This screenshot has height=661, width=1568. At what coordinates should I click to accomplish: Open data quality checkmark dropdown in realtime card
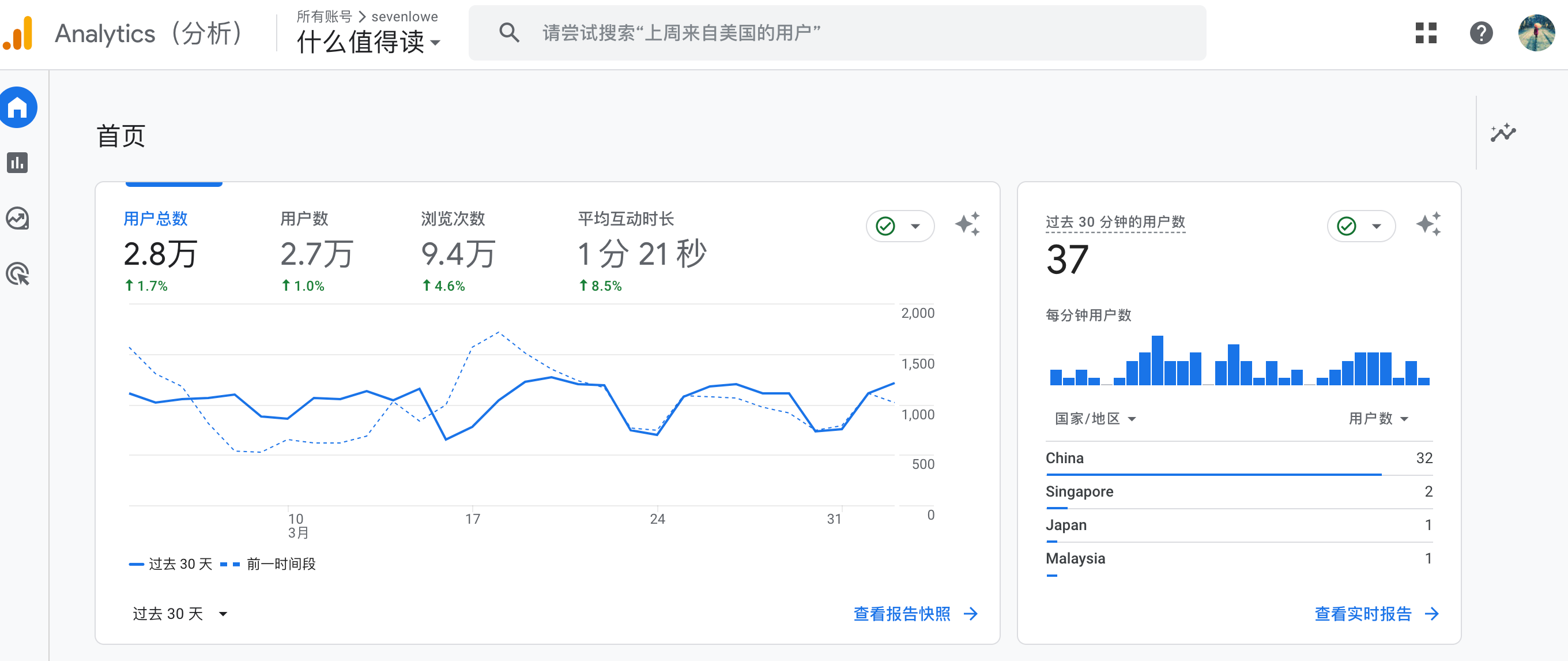click(x=1360, y=226)
